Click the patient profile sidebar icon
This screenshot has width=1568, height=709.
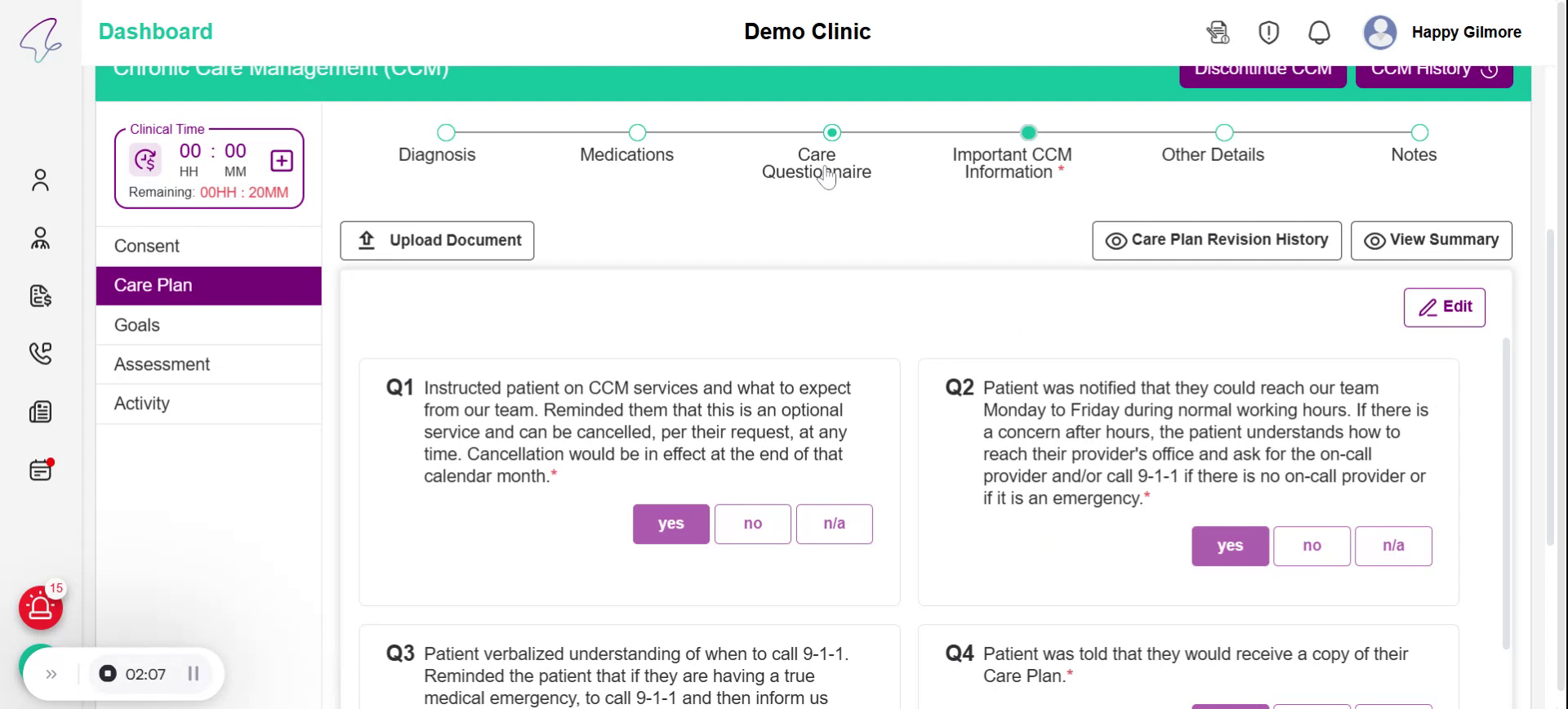point(40,181)
